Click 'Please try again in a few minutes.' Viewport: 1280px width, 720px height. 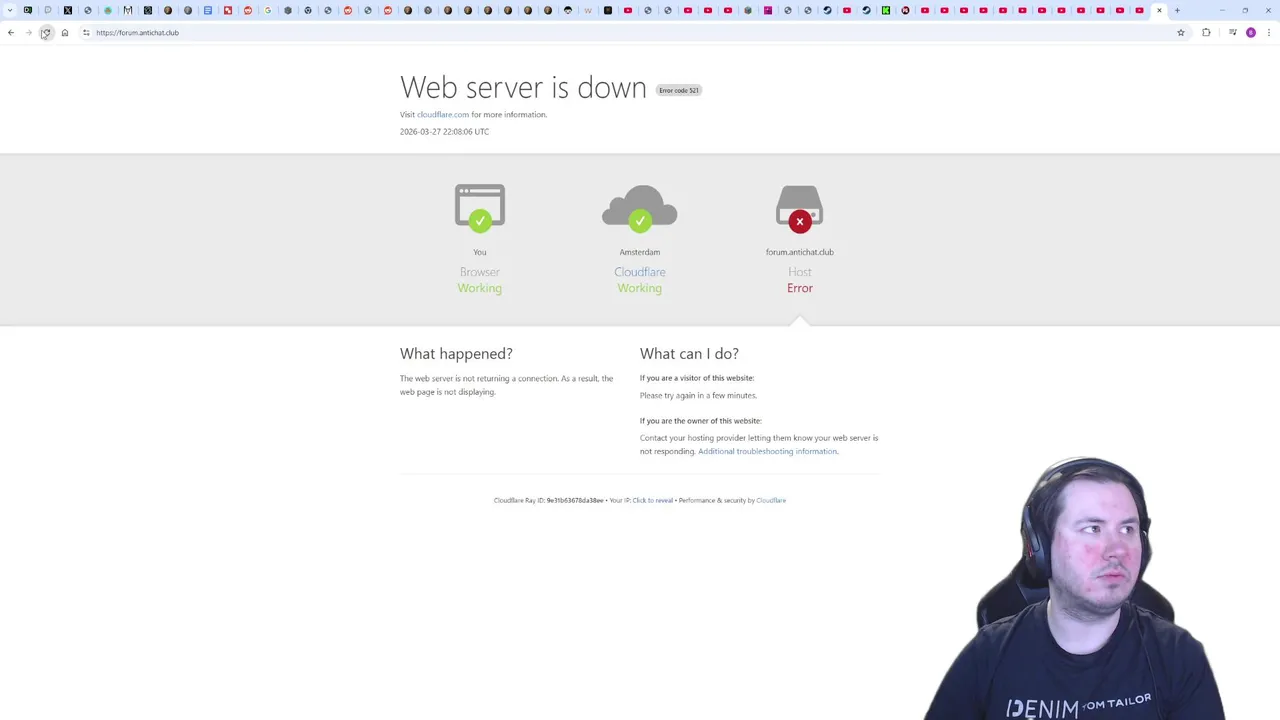tap(698, 396)
